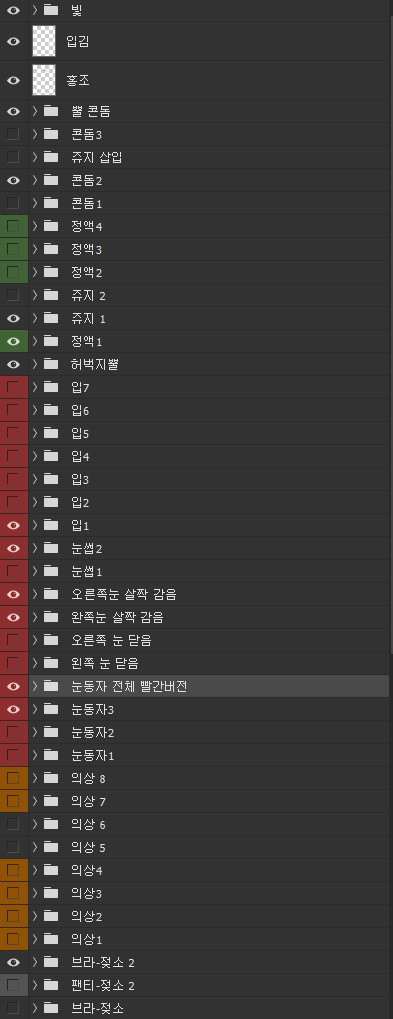Select the group named 눈썹1

click(87, 571)
